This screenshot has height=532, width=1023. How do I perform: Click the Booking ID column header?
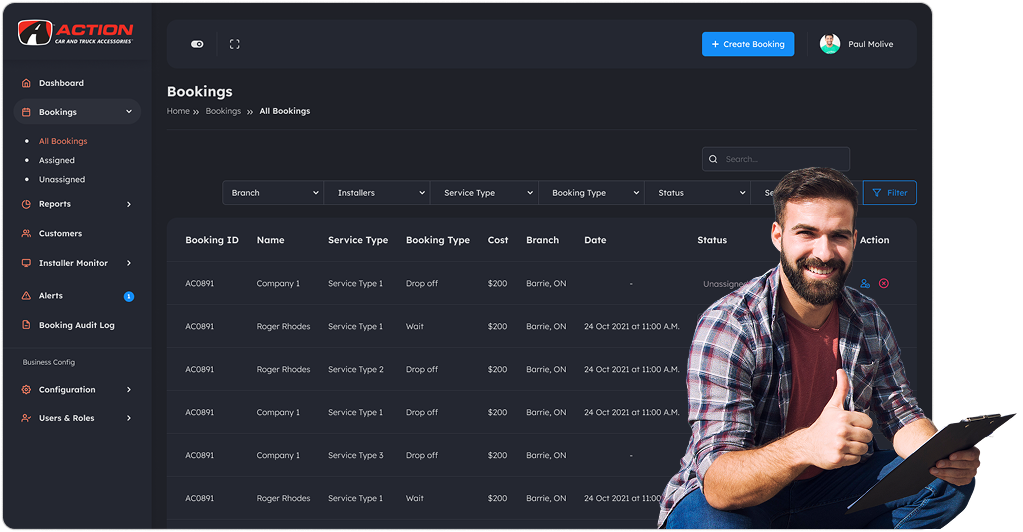[212, 240]
